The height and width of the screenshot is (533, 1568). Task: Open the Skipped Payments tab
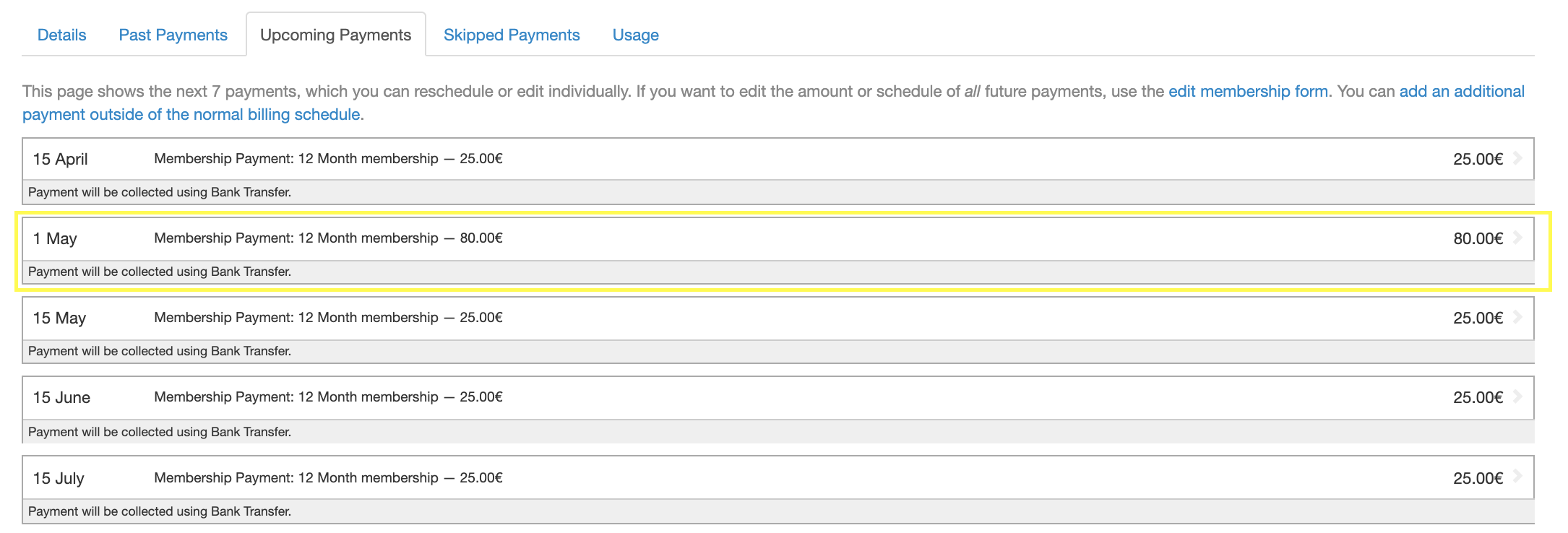512,35
